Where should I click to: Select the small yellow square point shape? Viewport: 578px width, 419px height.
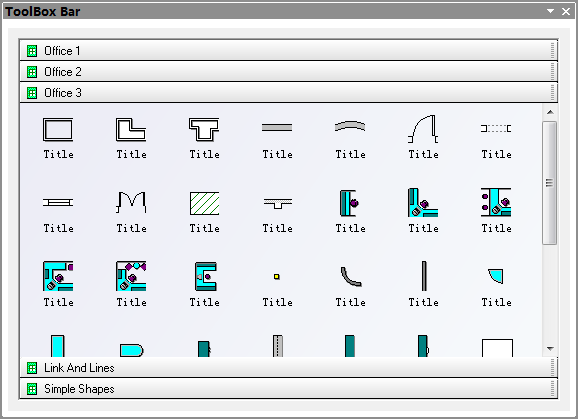pos(277,276)
